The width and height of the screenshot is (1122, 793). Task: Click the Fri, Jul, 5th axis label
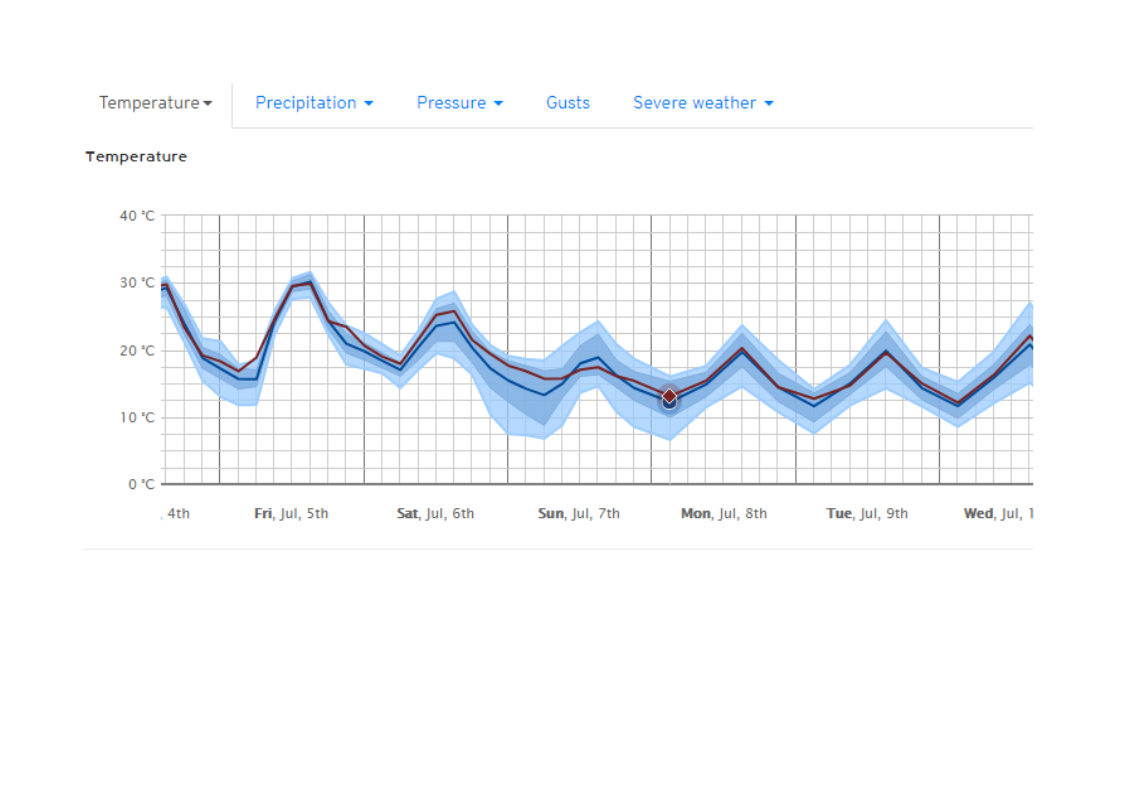291,514
